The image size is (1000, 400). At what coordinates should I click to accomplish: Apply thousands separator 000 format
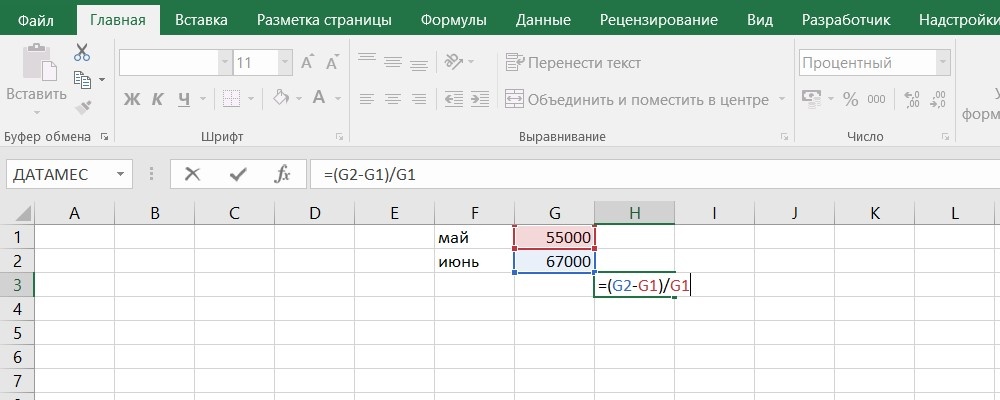point(876,99)
